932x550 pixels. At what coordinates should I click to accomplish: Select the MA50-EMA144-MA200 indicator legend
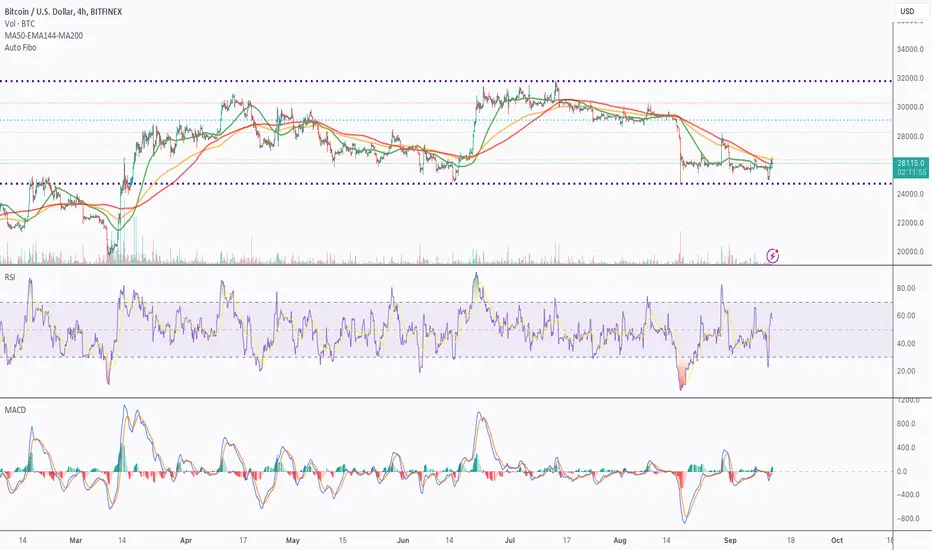tap(44, 36)
